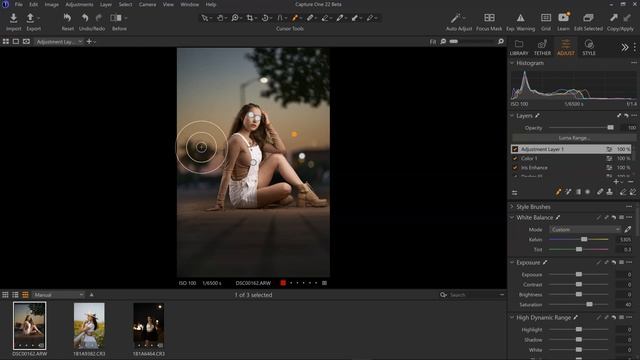
Task: Click the Copy adjustments arrow icon
Action: [614, 18]
